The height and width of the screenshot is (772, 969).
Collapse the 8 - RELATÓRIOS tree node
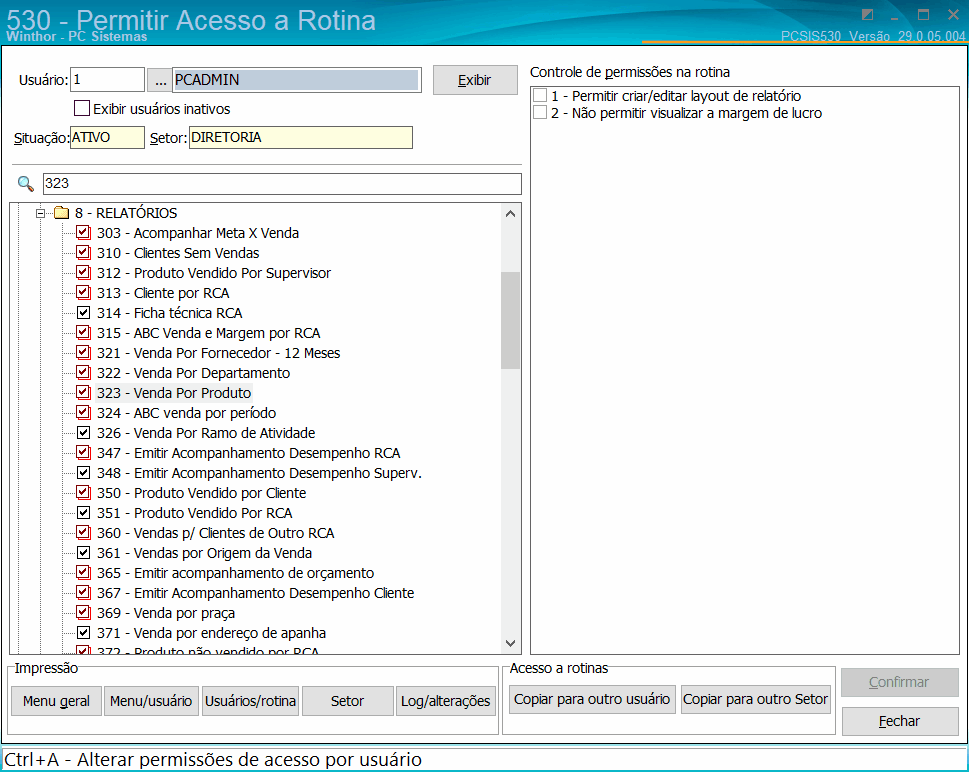pyautogui.click(x=40, y=213)
